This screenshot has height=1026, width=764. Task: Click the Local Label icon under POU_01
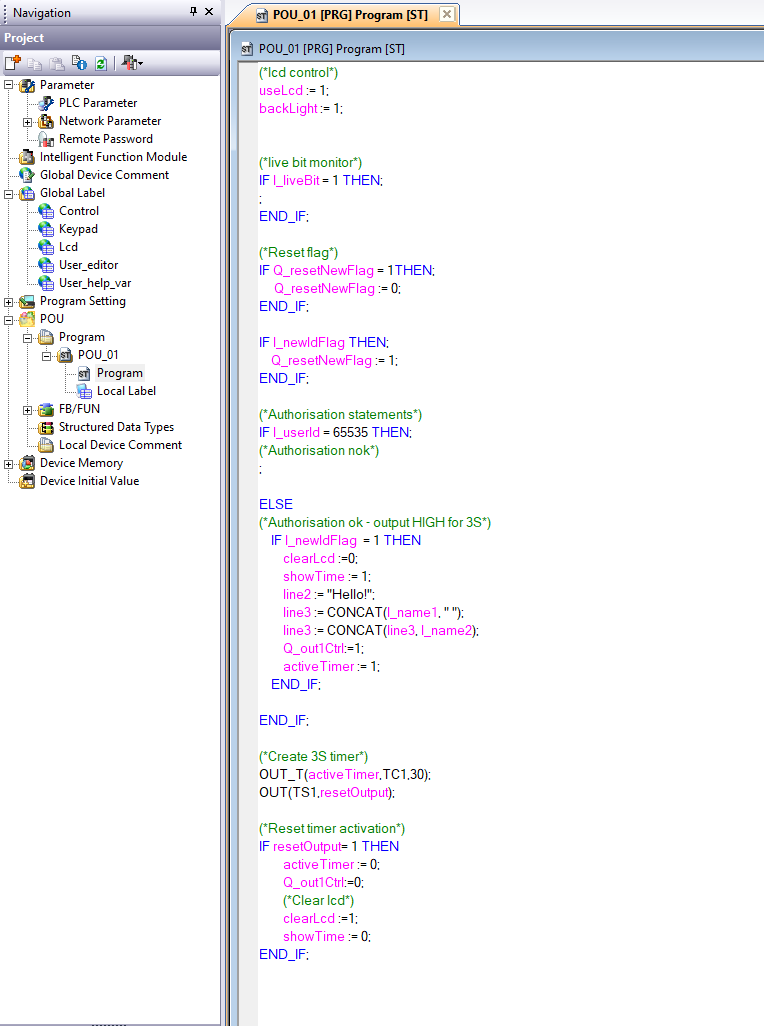(x=84, y=391)
